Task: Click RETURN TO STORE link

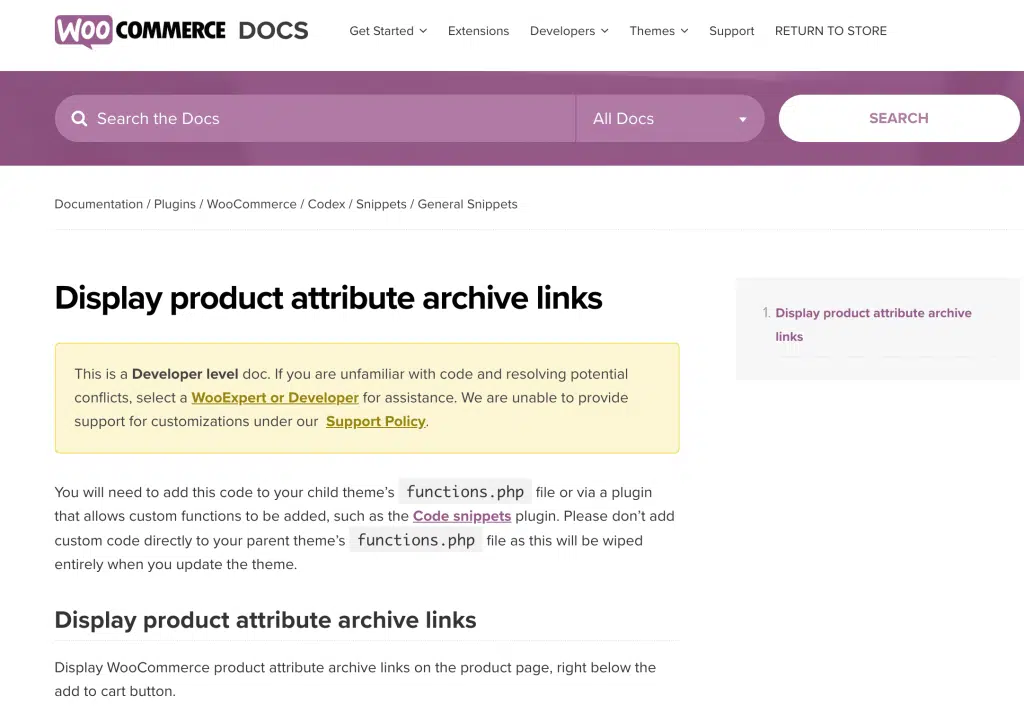Action: pyautogui.click(x=831, y=31)
